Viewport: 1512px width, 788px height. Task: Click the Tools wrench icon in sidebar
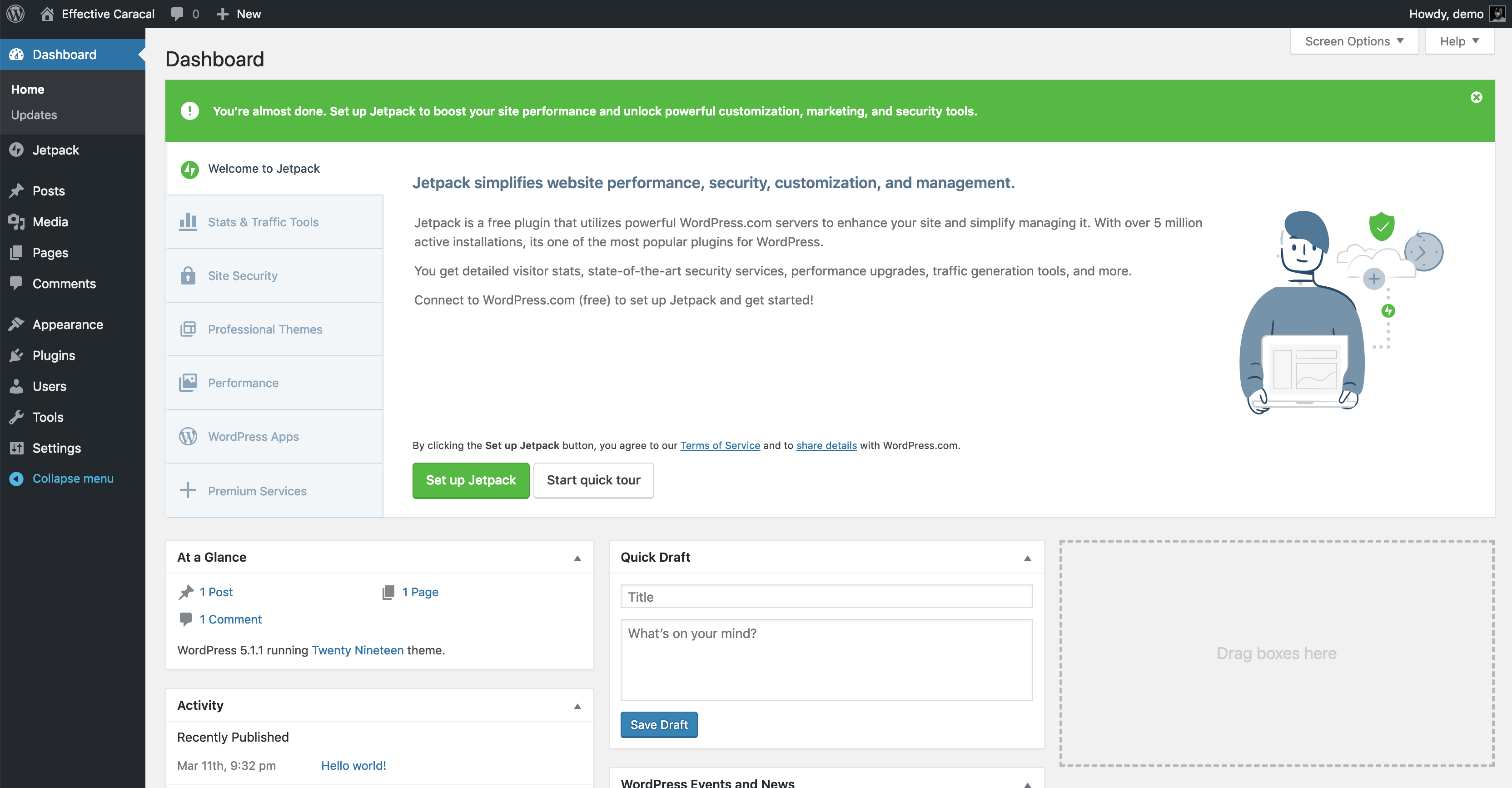16,417
